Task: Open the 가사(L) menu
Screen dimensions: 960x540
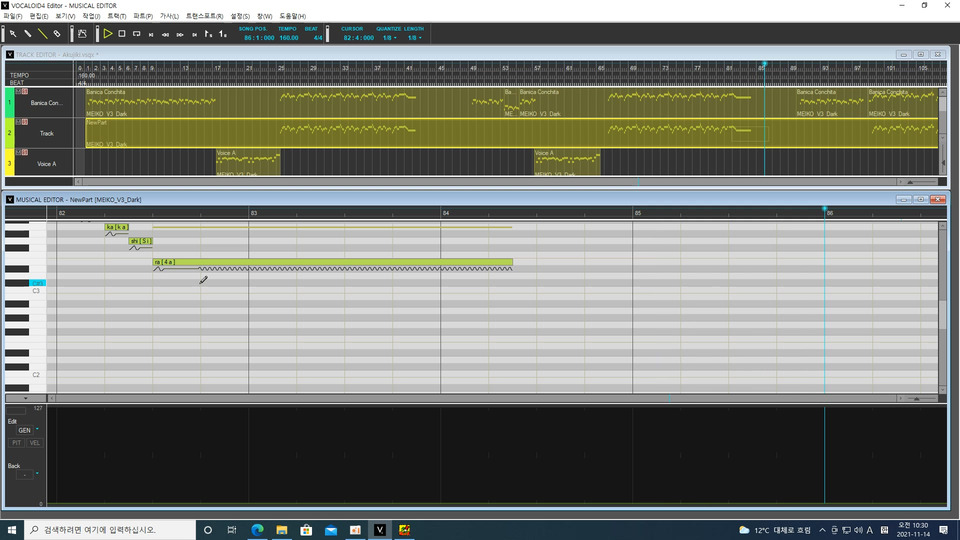Action: (x=169, y=17)
